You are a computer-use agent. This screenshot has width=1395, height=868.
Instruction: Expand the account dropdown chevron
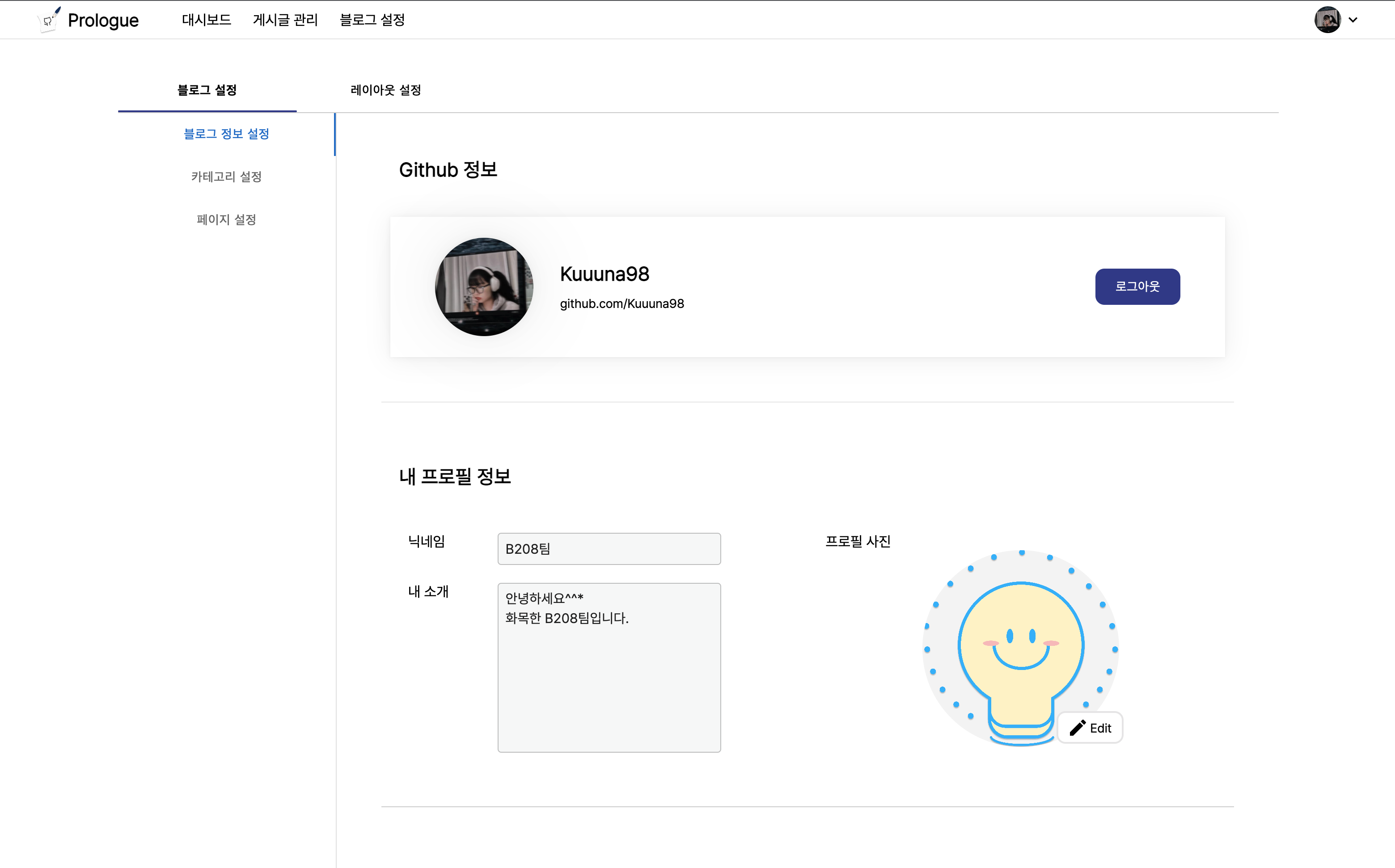[x=1353, y=20]
